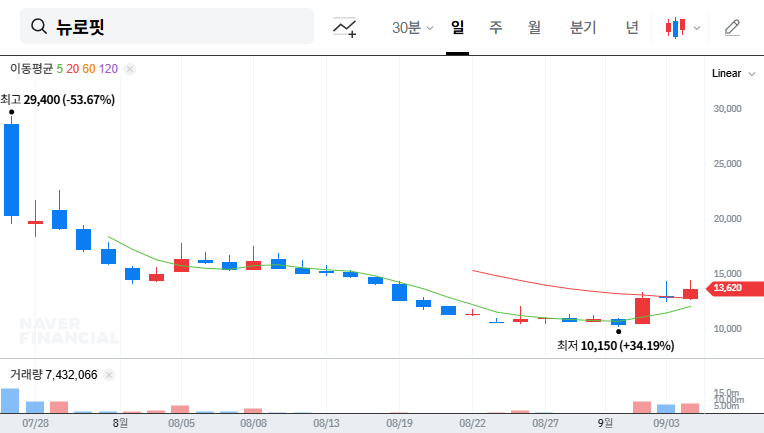The width and height of the screenshot is (764, 433).
Task: Click the 09/03 date axis label
Action: [666, 423]
